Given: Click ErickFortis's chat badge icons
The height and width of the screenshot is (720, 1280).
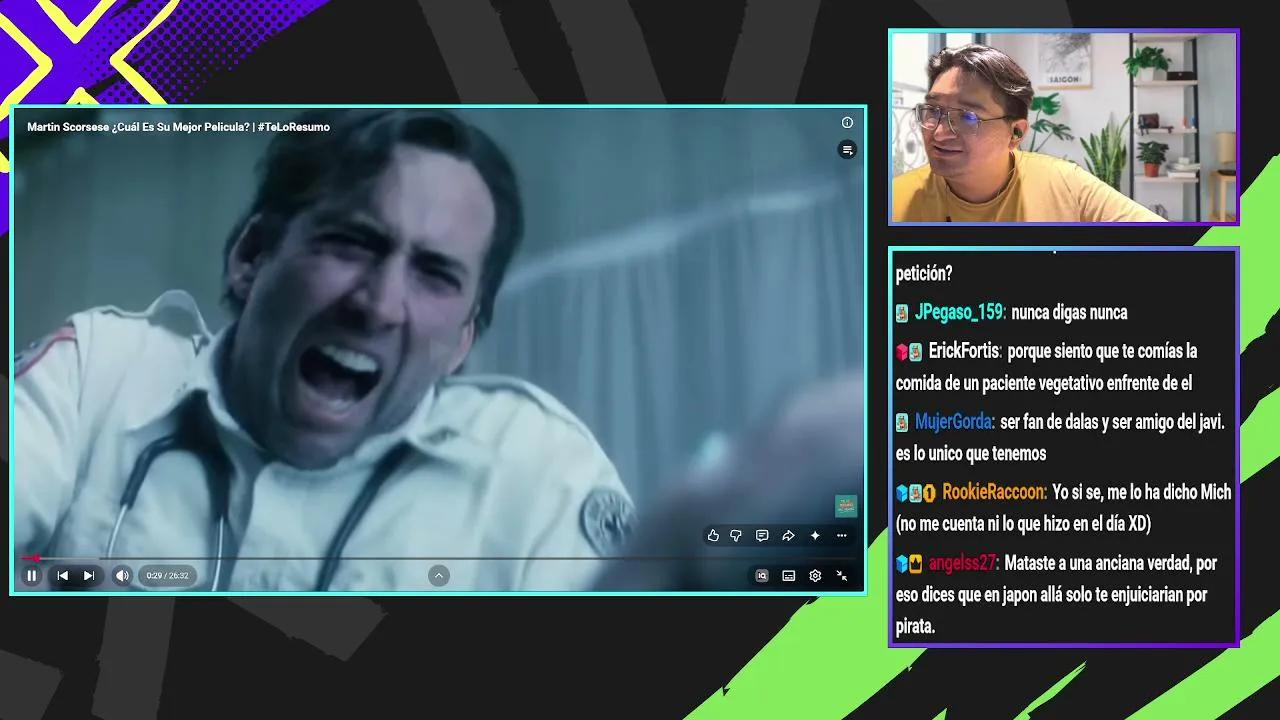Looking at the screenshot, I should [x=909, y=352].
